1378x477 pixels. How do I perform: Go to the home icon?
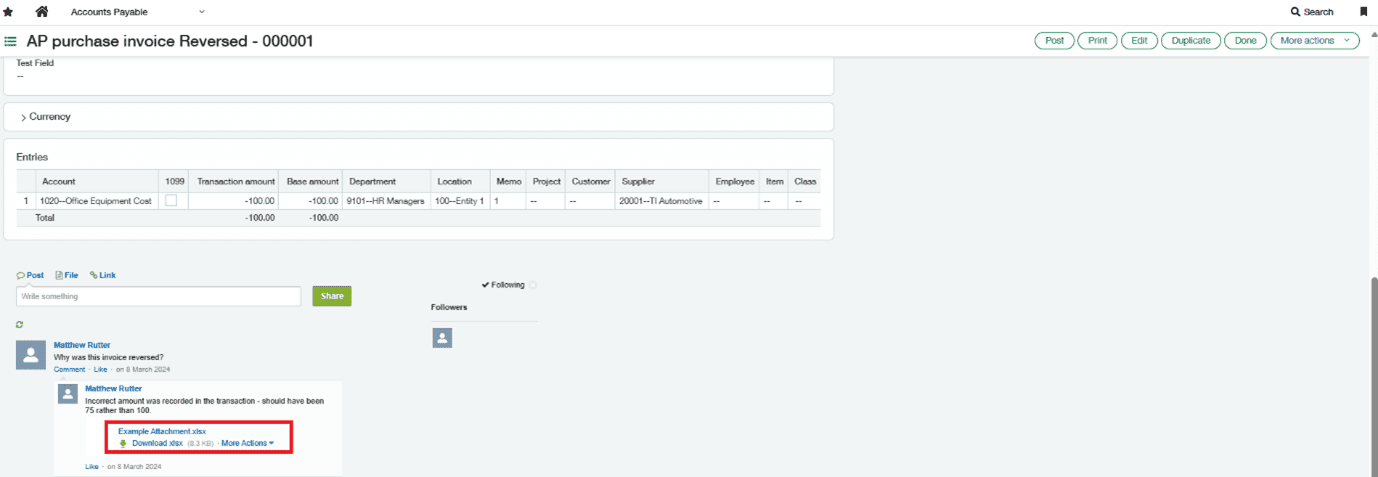pos(42,12)
